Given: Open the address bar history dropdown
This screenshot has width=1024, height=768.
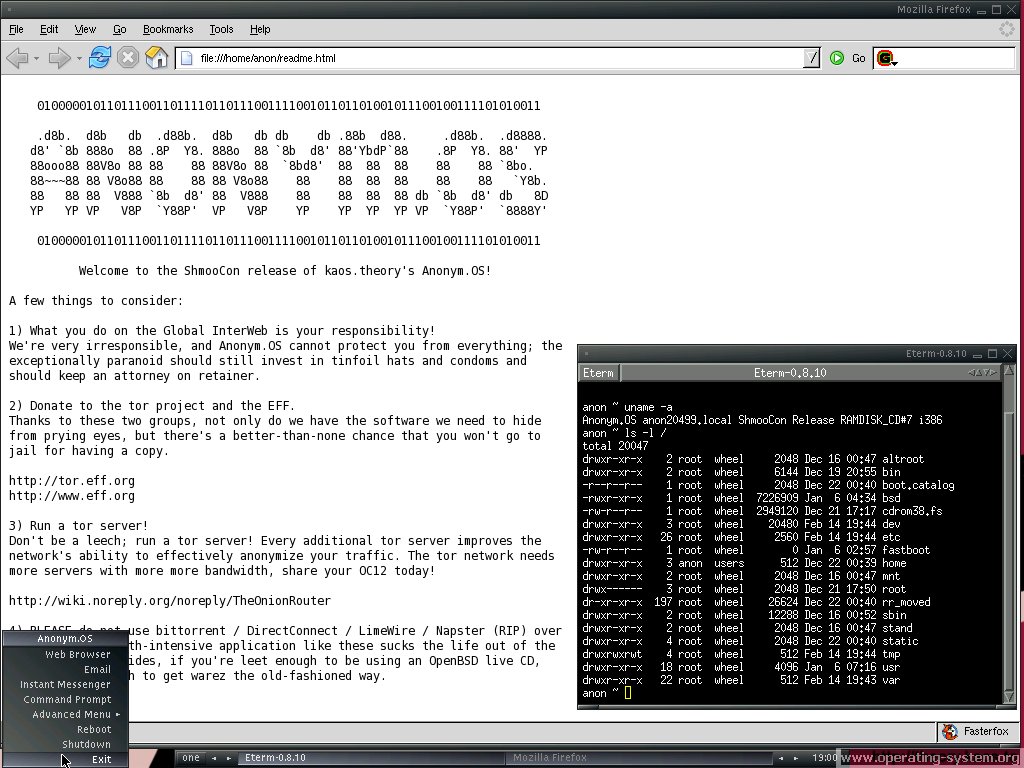Looking at the screenshot, I should point(811,58).
